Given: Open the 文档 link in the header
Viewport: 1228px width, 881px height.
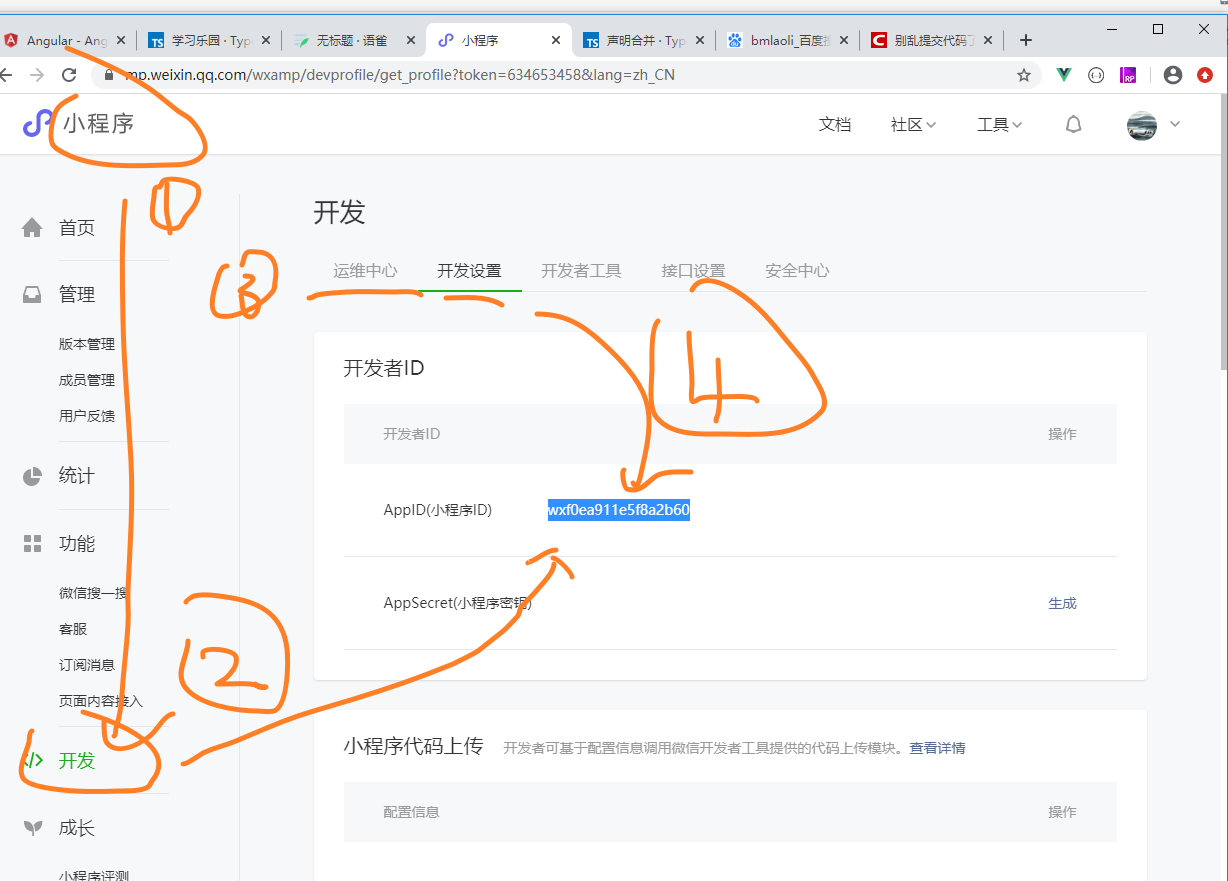Looking at the screenshot, I should pyautogui.click(x=835, y=124).
